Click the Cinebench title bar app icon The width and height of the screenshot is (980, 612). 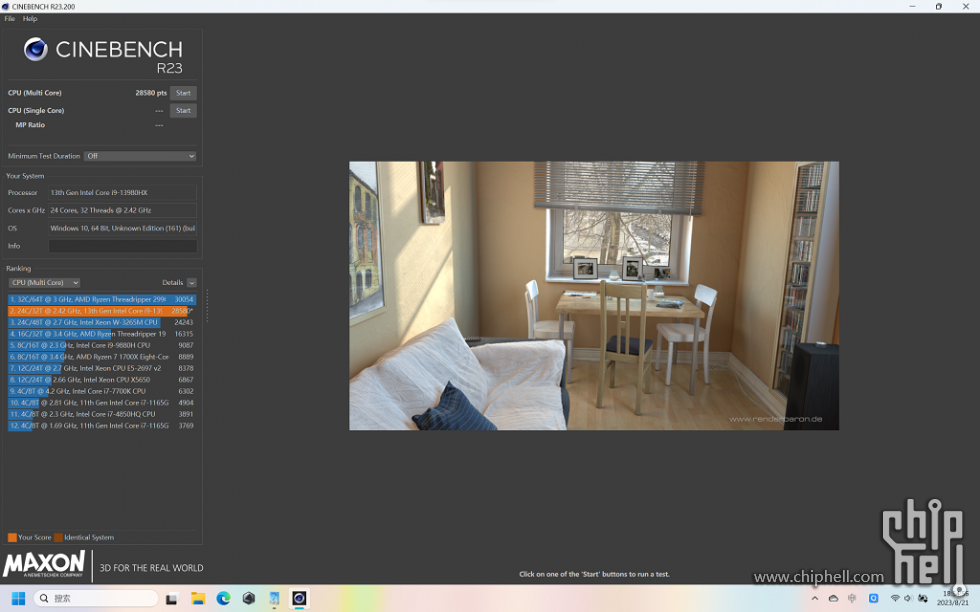click(6, 6)
